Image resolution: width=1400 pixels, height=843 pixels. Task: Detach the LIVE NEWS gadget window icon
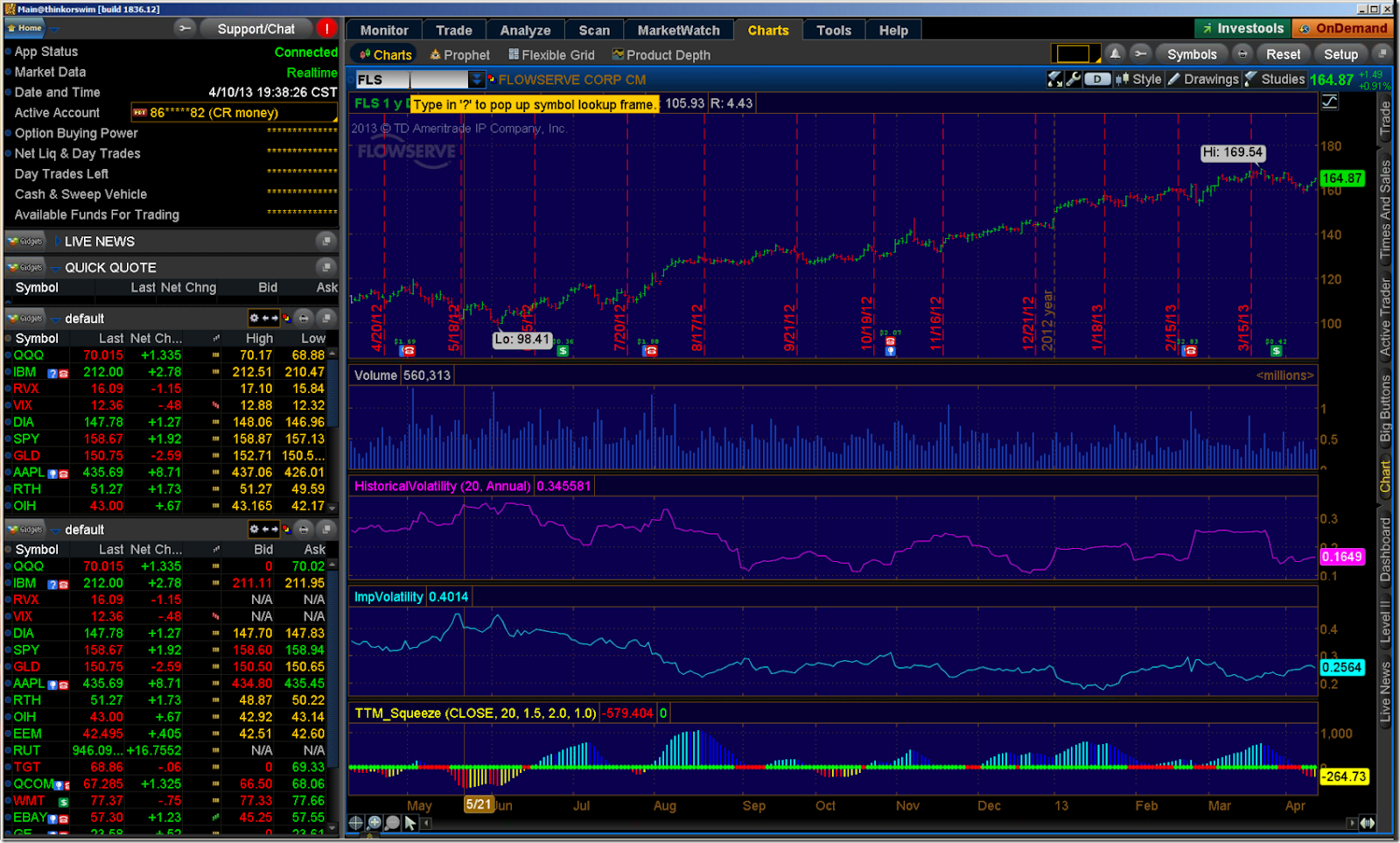coord(325,241)
